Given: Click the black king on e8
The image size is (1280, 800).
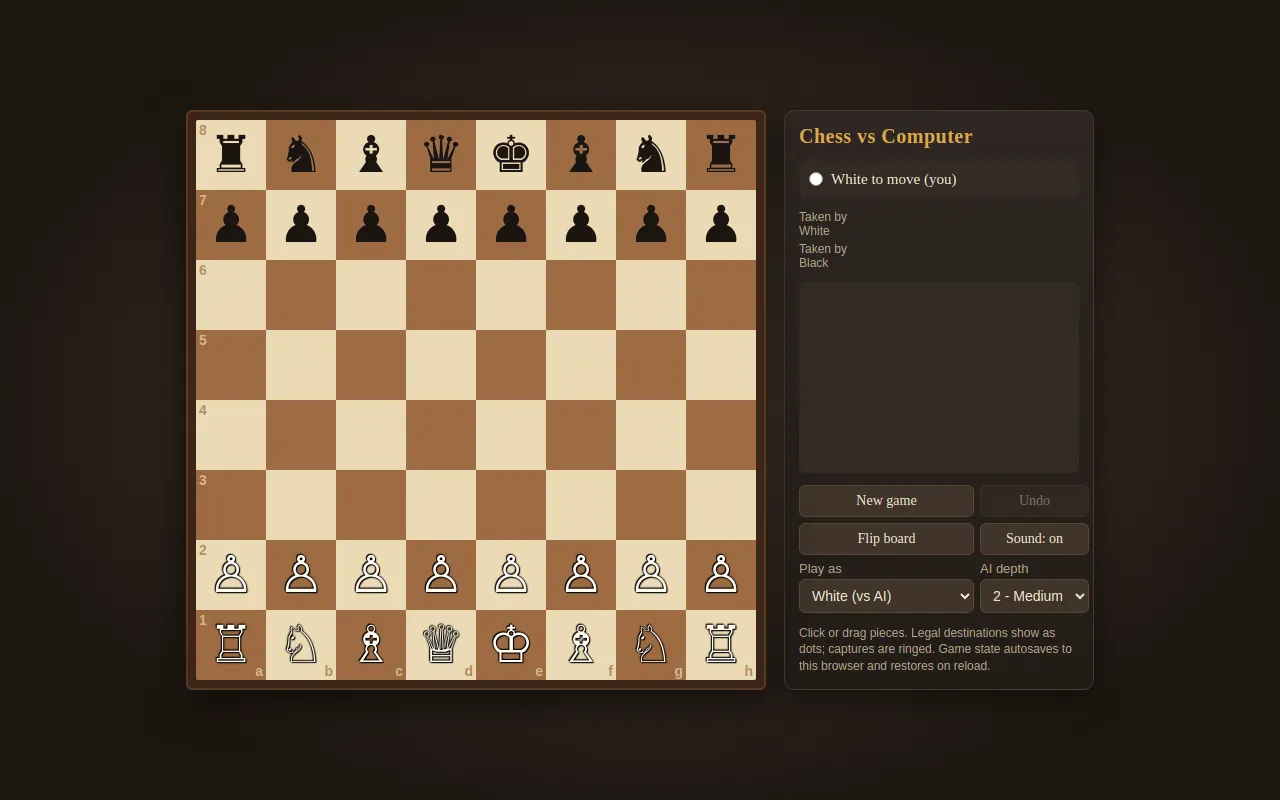Looking at the screenshot, I should coord(511,155).
